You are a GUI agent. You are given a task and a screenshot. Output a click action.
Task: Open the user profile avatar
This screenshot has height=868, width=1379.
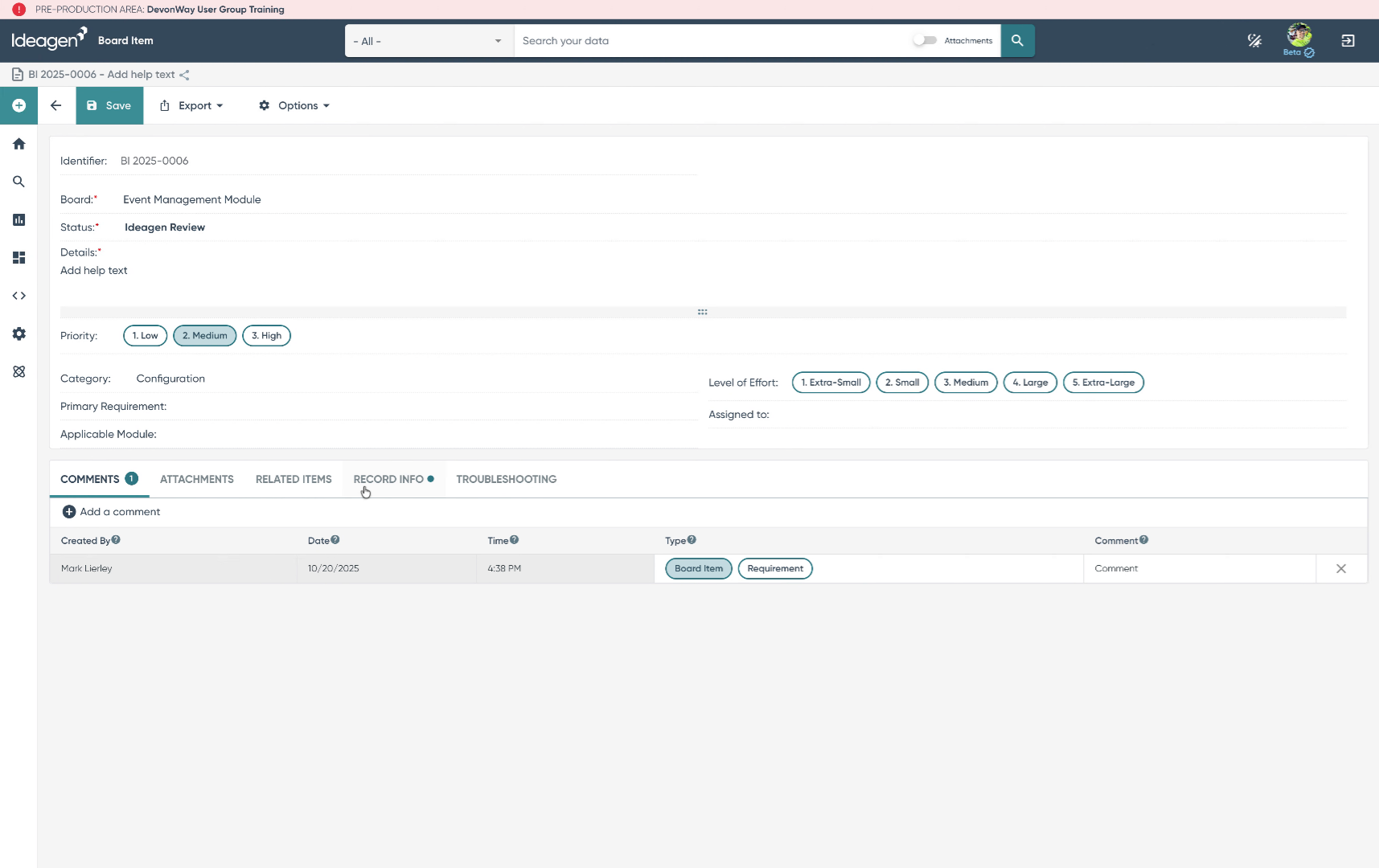click(1299, 36)
